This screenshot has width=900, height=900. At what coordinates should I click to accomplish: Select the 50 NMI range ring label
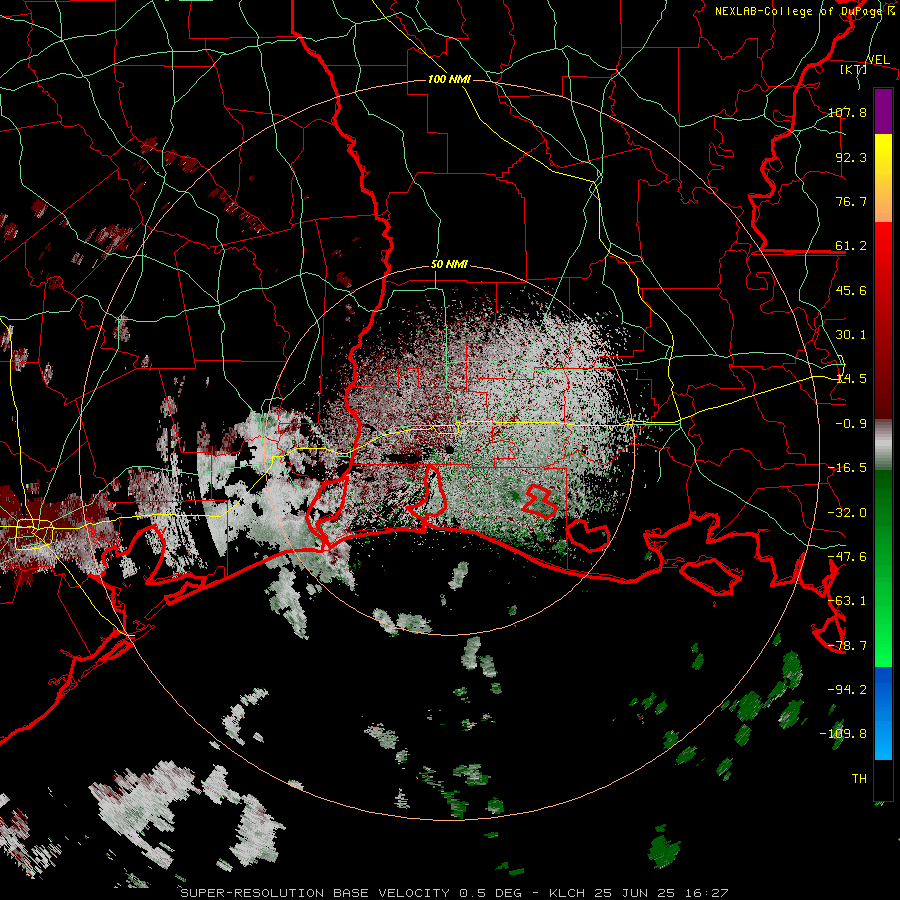click(x=449, y=264)
